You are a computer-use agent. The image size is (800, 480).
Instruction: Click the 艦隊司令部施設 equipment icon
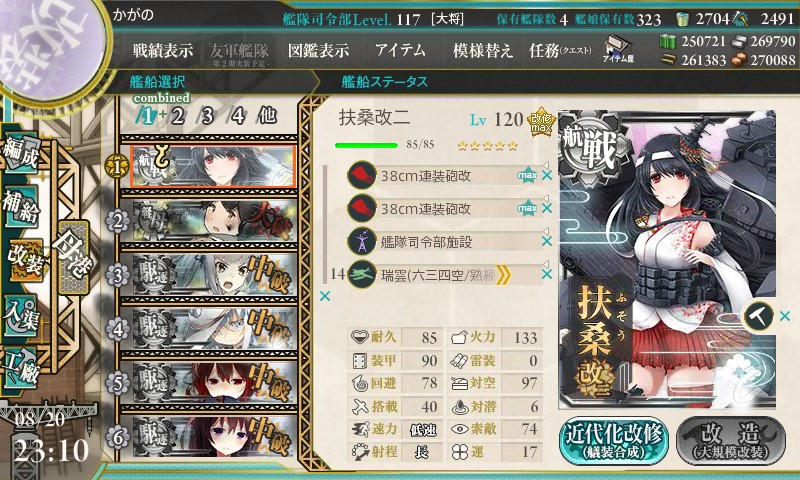pyautogui.click(x=362, y=242)
